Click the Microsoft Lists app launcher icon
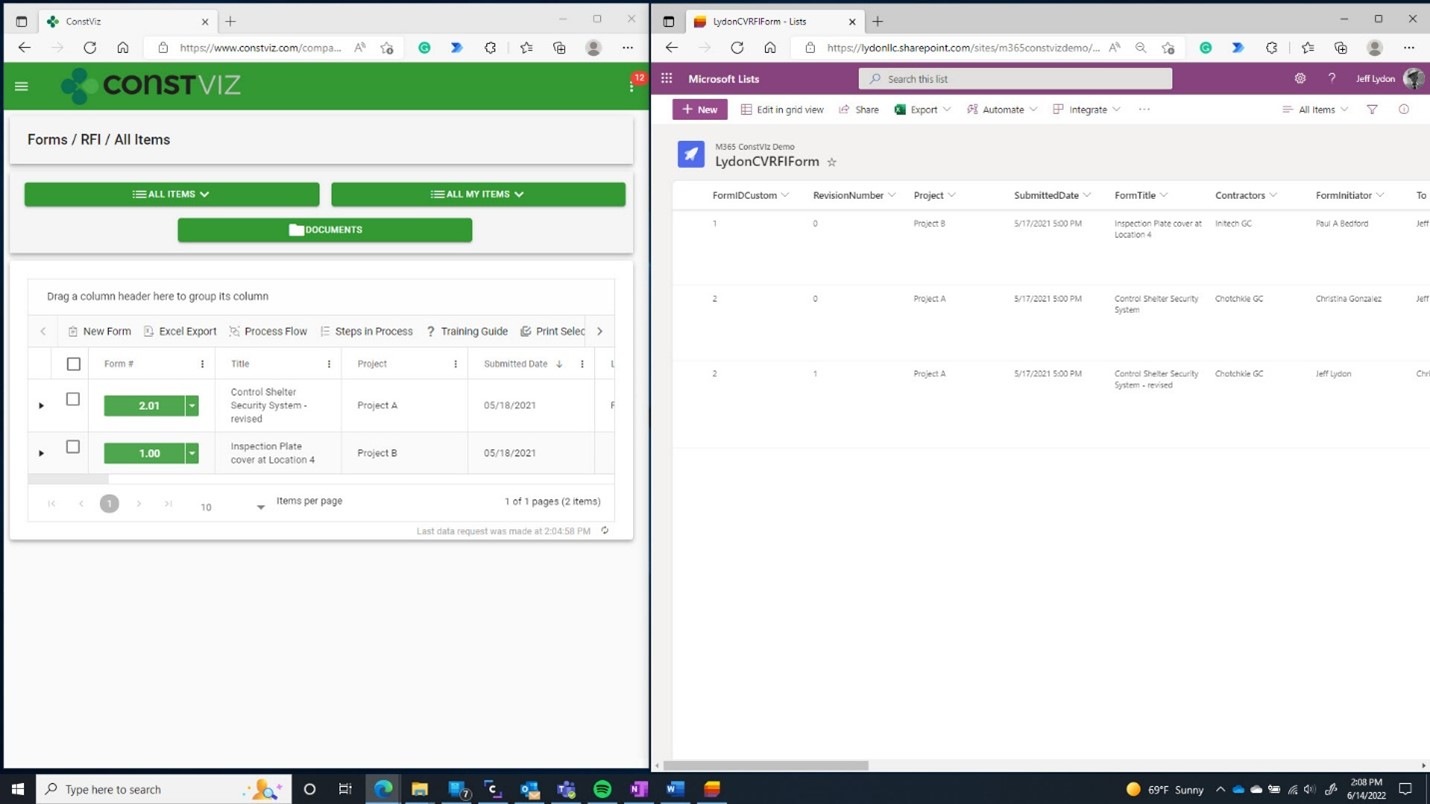The width and height of the screenshot is (1430, 804). coord(667,79)
